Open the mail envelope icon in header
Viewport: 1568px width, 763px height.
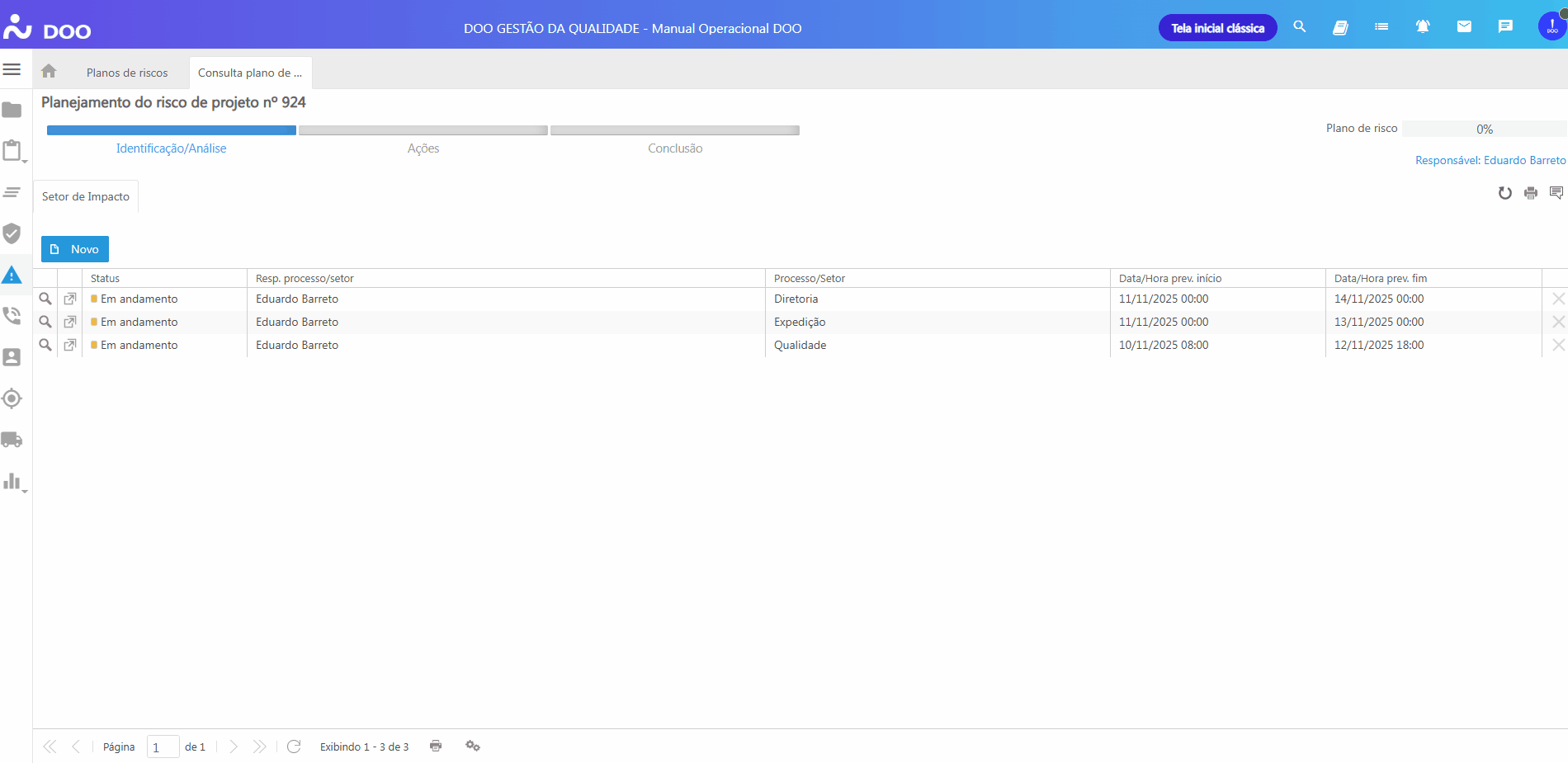pos(1464,27)
